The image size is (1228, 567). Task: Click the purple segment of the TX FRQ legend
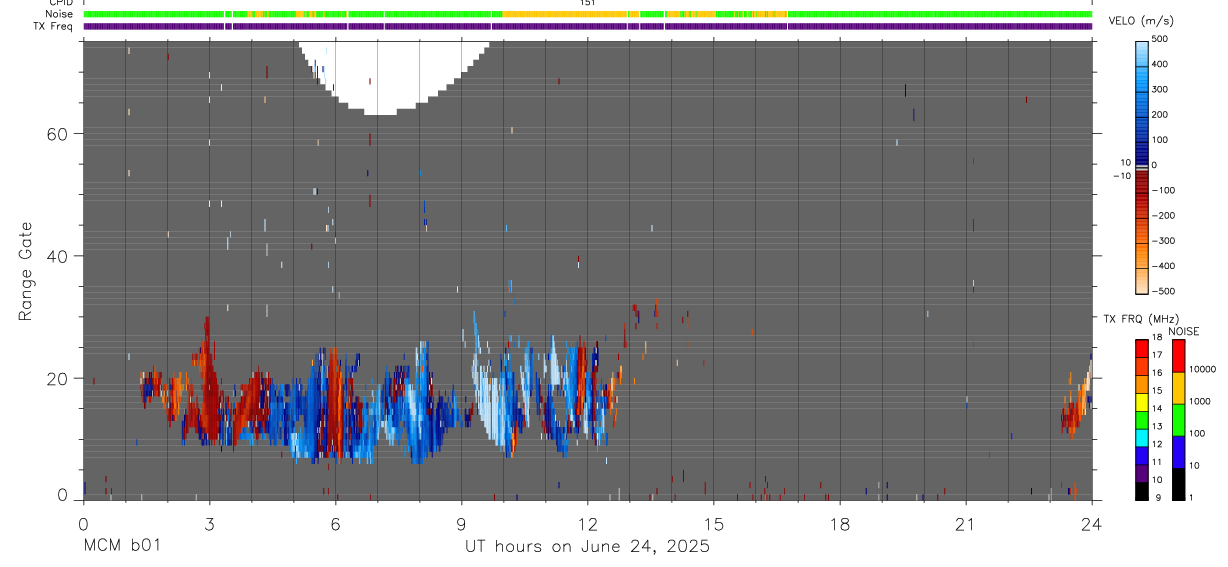(1141, 473)
